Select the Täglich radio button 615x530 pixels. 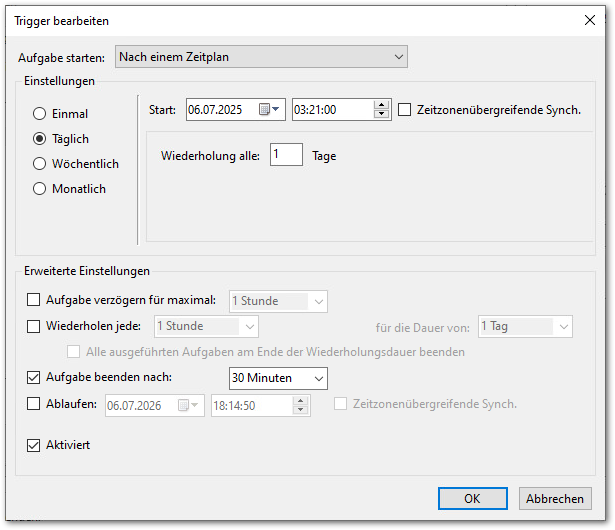[x=40, y=139]
